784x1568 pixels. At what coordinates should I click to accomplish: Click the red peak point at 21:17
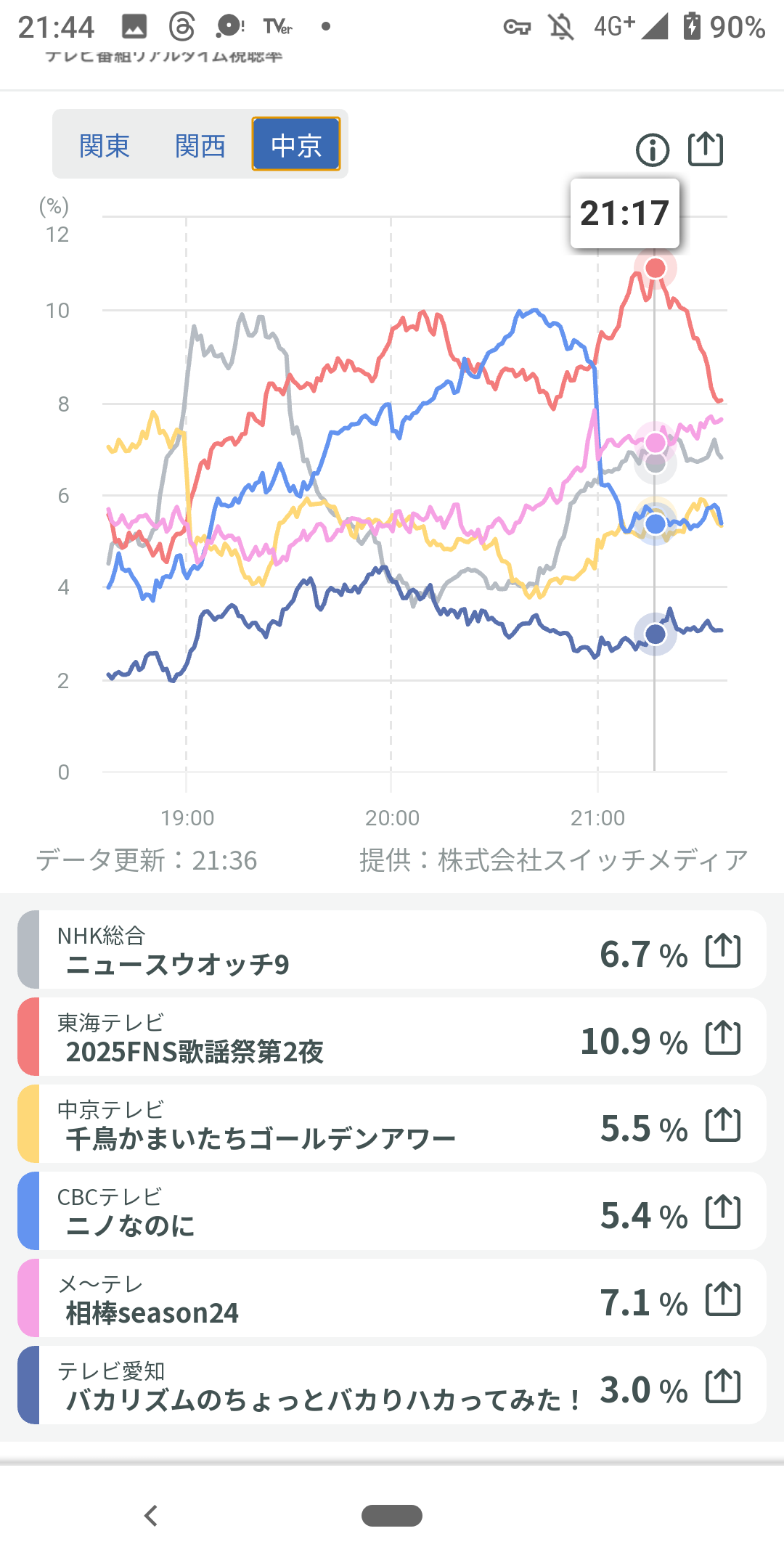pos(656,269)
